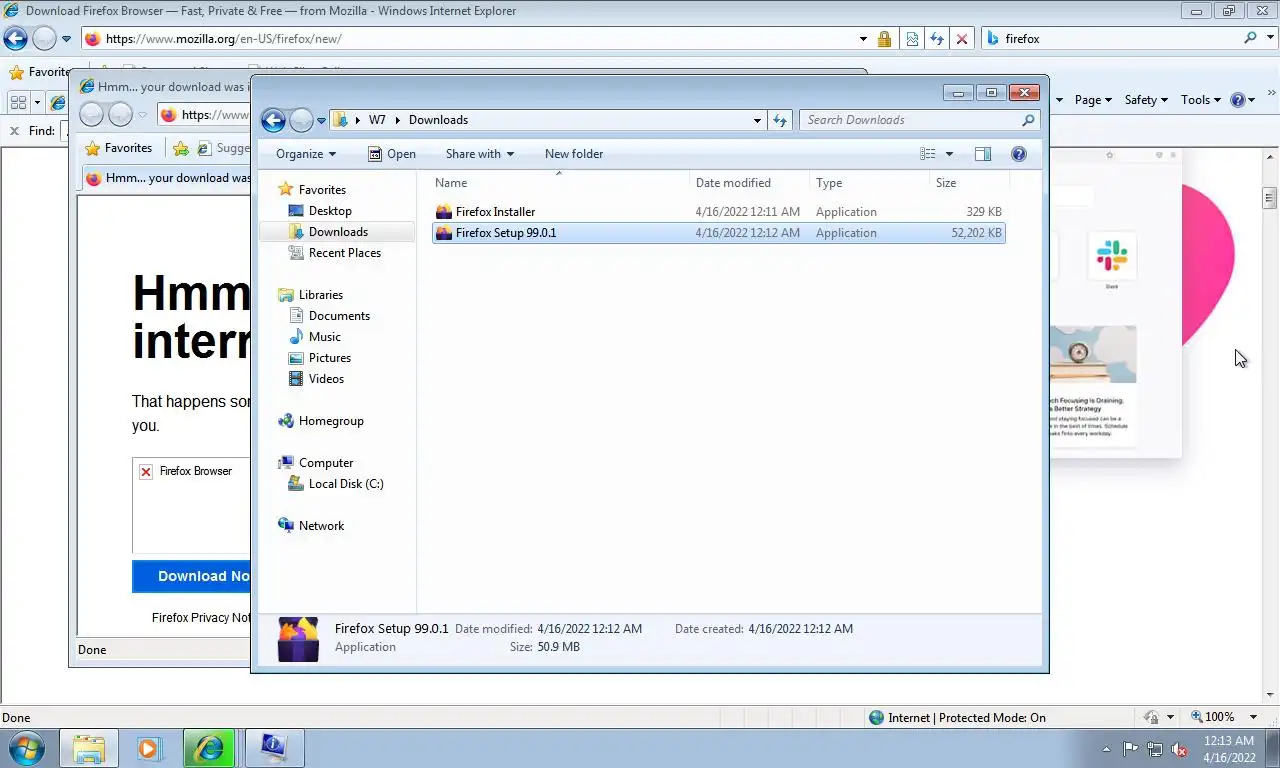
Task: Open Local Disk (C:)
Action: pos(335,484)
